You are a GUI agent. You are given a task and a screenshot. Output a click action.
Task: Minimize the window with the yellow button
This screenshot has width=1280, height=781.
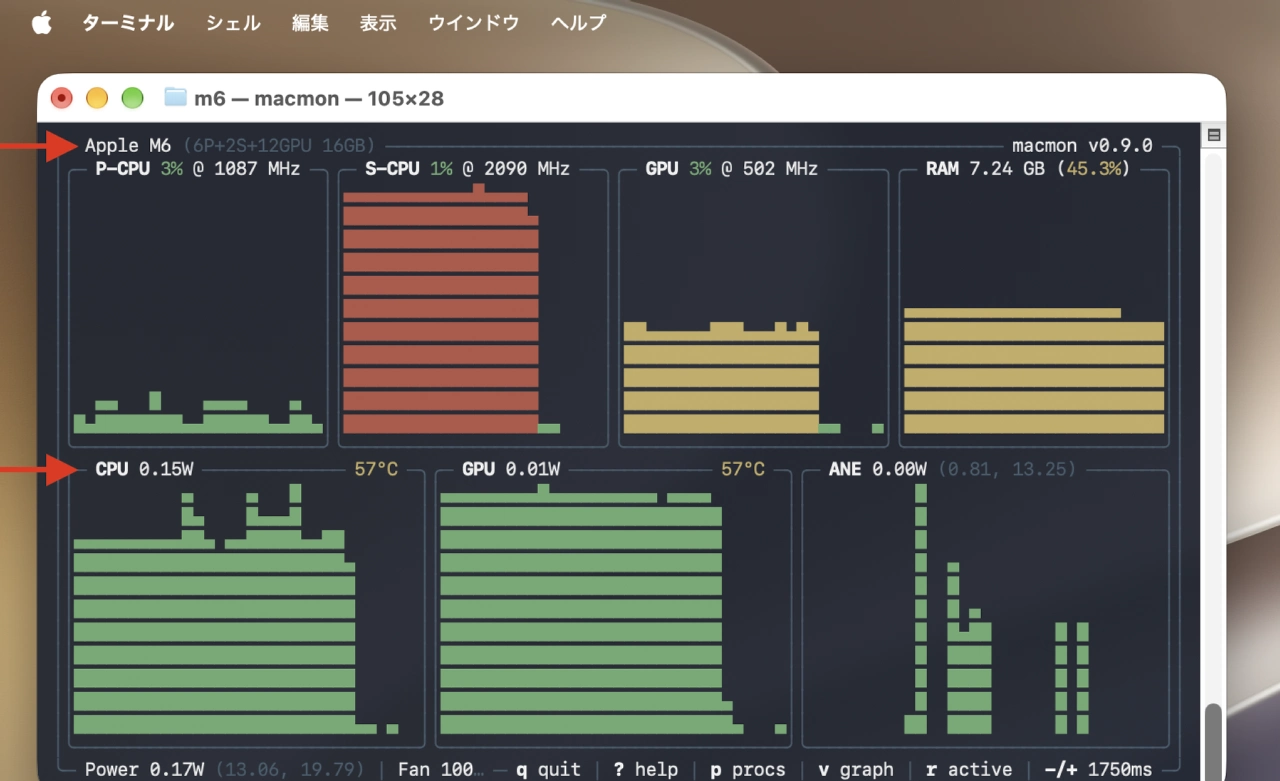point(97,98)
